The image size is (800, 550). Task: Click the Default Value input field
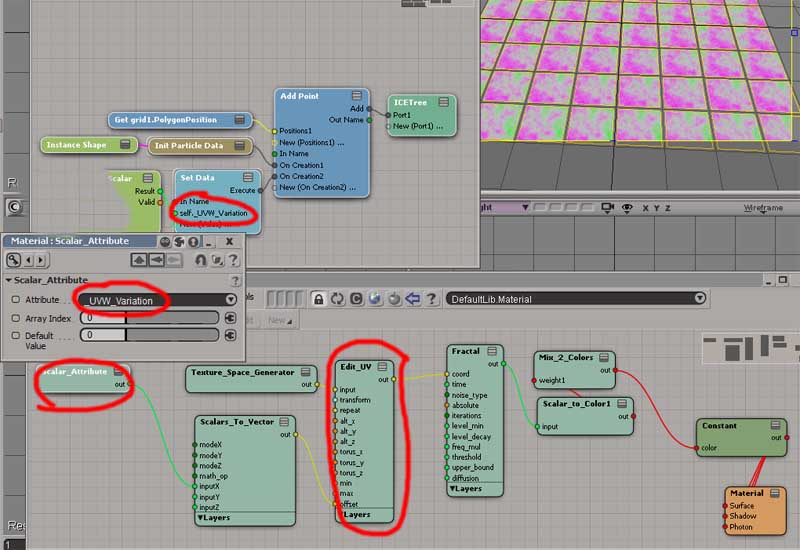(x=100, y=335)
